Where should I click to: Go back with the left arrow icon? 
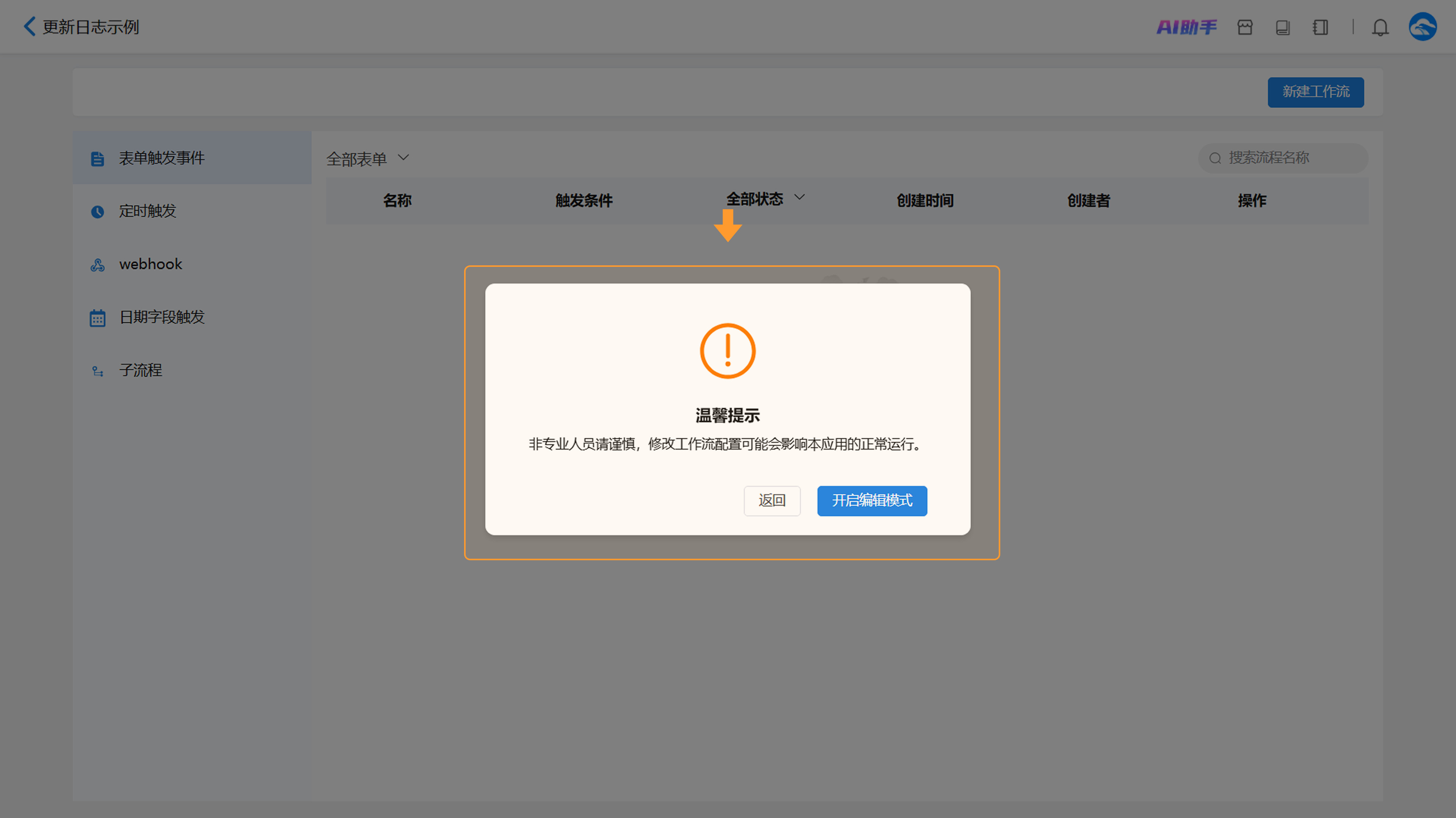click(x=30, y=27)
